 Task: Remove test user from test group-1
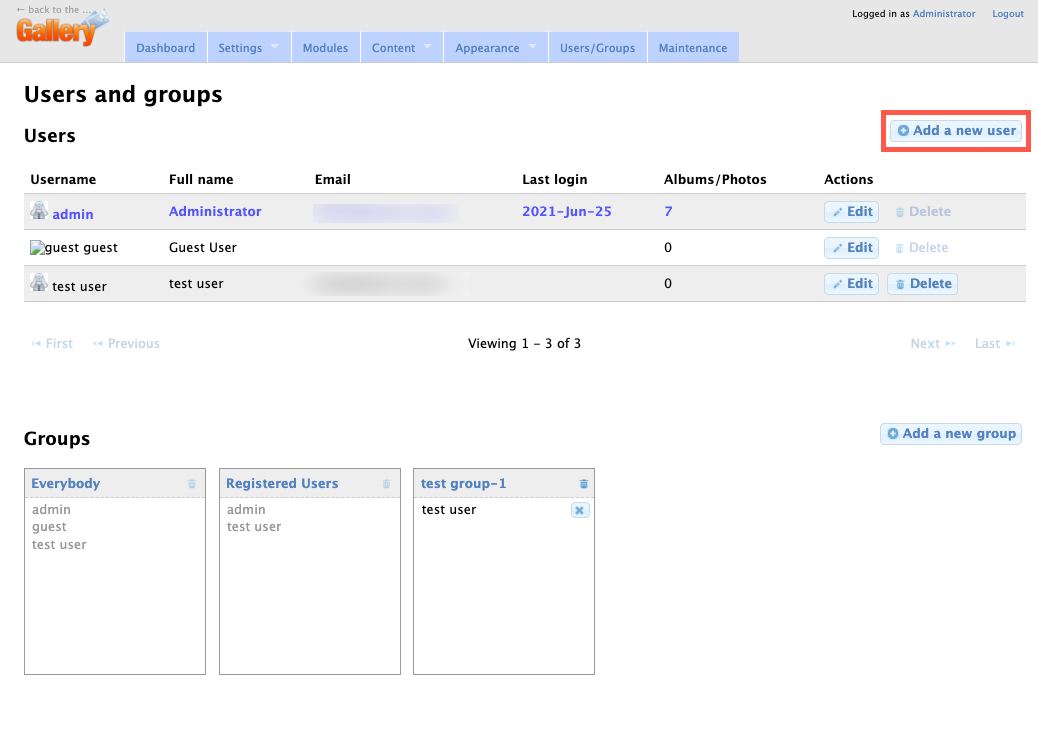coord(580,510)
